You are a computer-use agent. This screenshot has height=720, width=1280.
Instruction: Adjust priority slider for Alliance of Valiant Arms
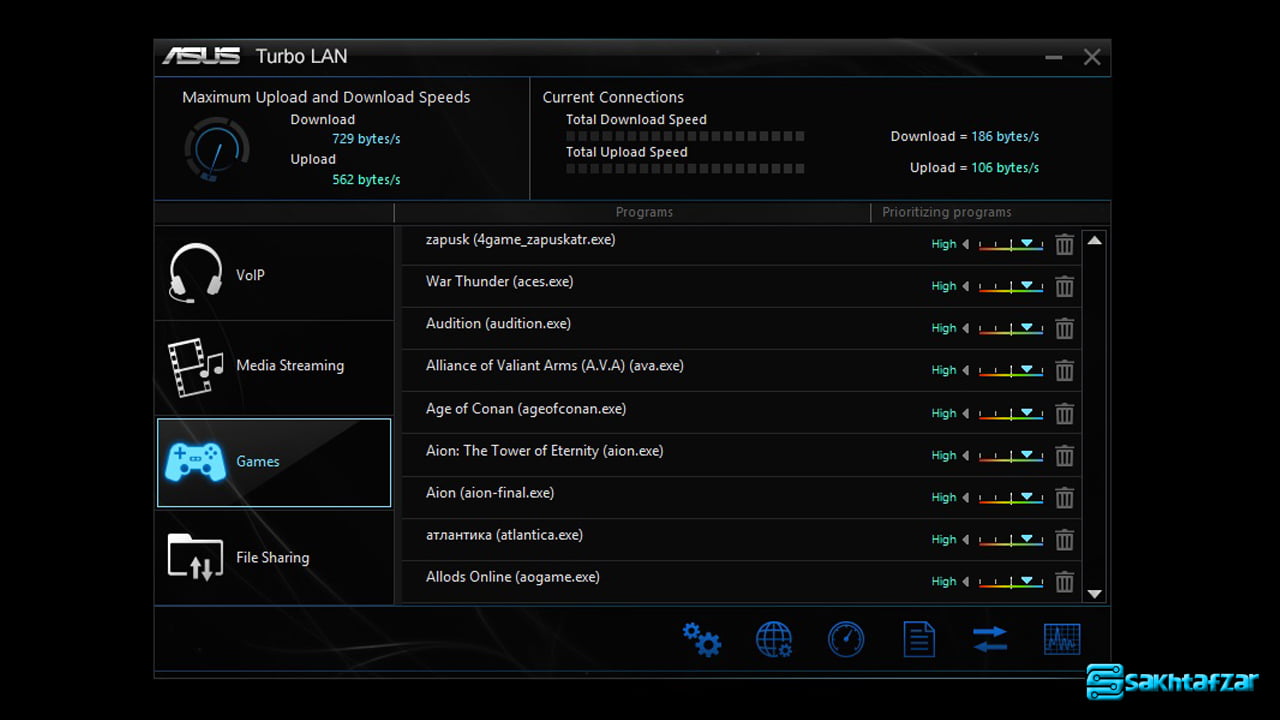1011,371
